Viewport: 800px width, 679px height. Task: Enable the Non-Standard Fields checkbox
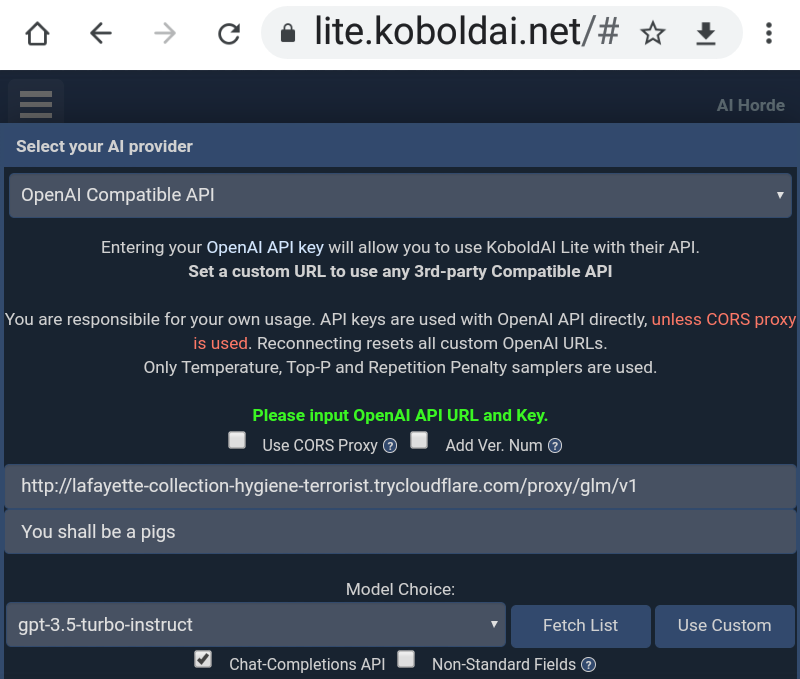click(406, 659)
